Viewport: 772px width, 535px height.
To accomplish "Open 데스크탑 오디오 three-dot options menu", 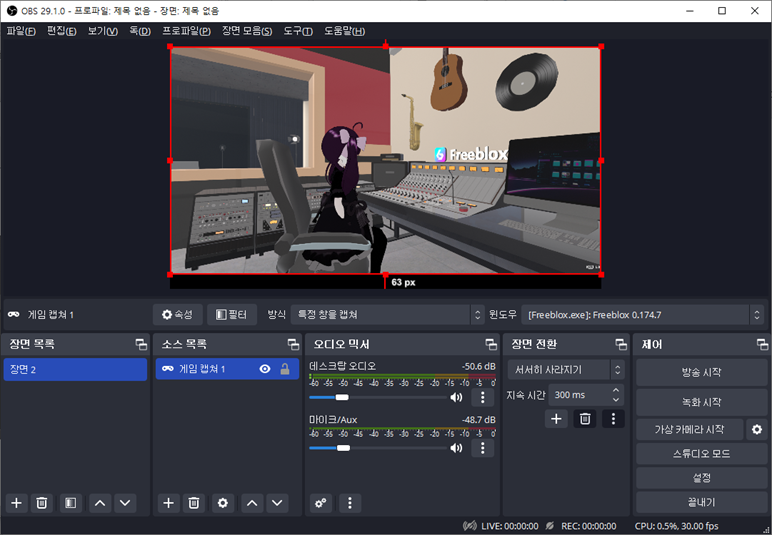I will pyautogui.click(x=483, y=397).
